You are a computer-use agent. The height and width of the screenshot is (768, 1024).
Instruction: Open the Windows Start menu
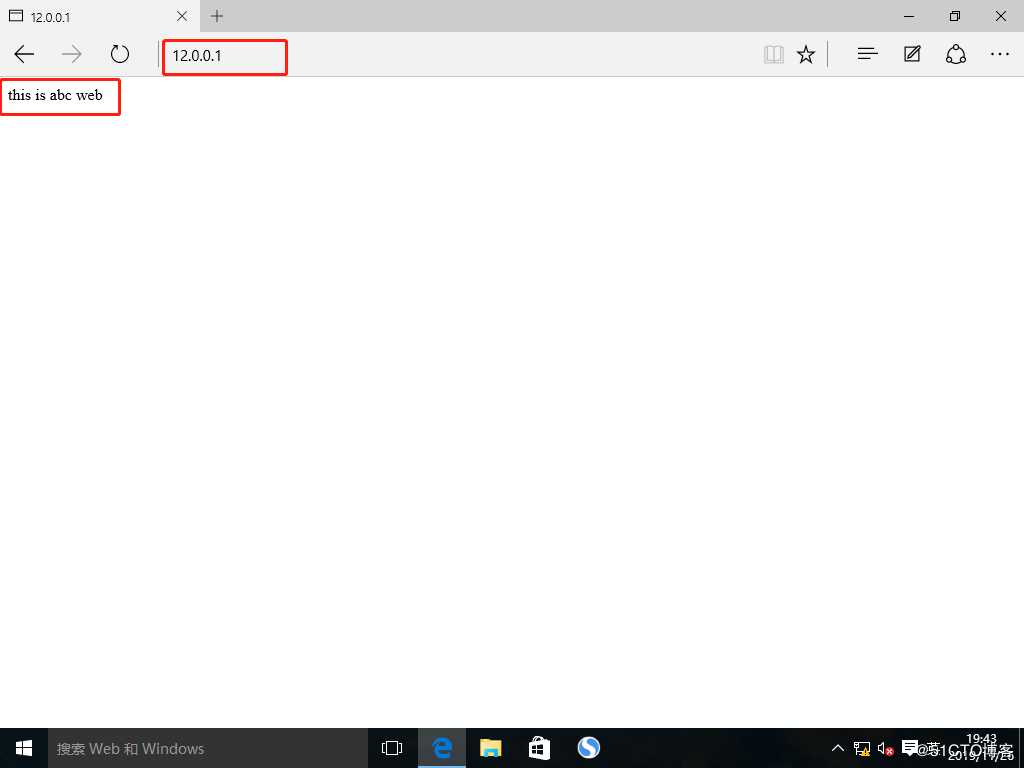pos(24,748)
